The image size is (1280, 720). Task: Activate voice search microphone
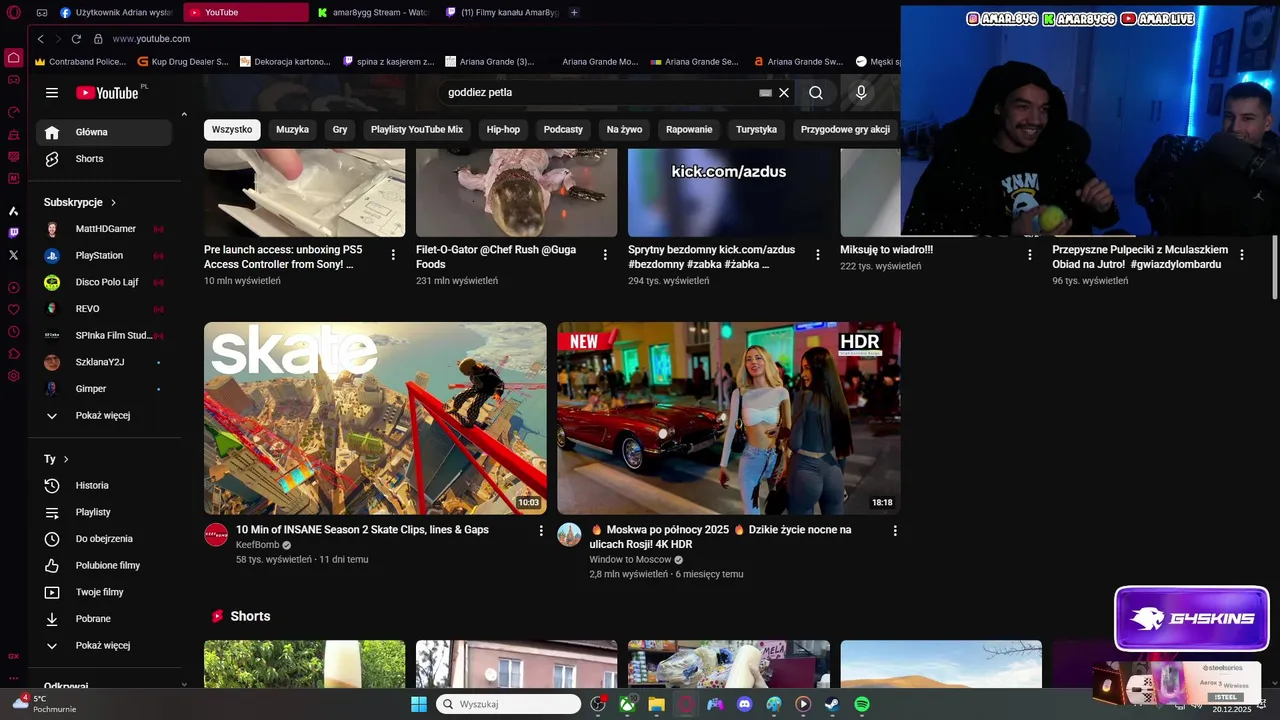point(861,93)
